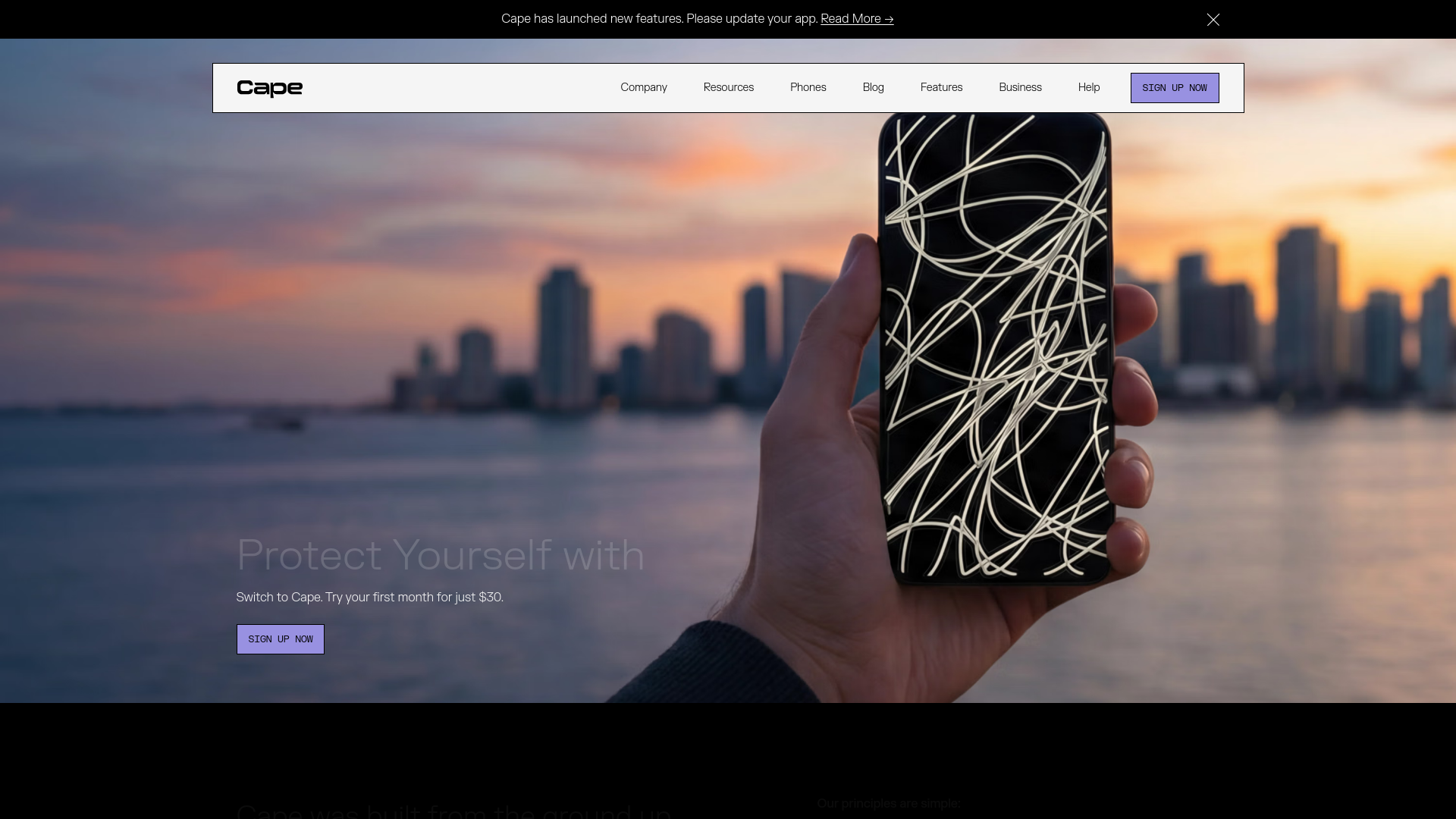Click Sign Up Now in the navbar
This screenshot has height=819, width=1456.
(x=1175, y=88)
